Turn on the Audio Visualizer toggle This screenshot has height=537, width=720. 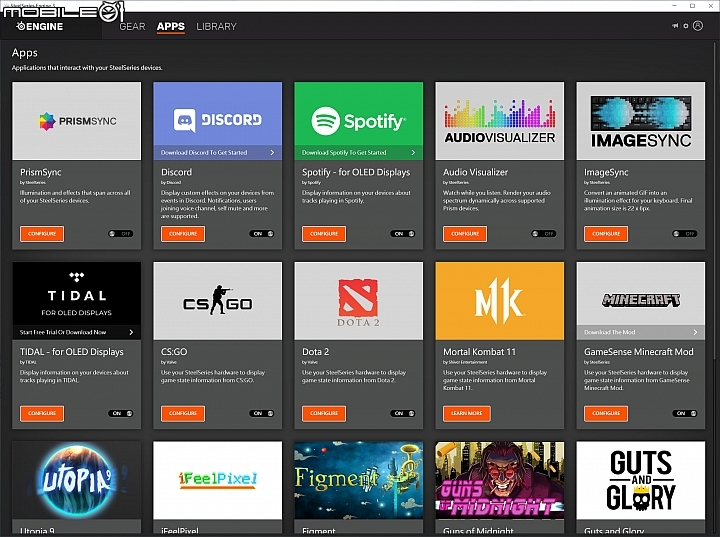click(544, 234)
